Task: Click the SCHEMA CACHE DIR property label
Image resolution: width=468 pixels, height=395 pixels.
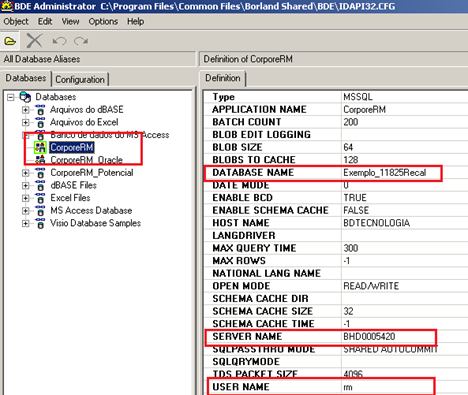Action: pyautogui.click(x=260, y=299)
